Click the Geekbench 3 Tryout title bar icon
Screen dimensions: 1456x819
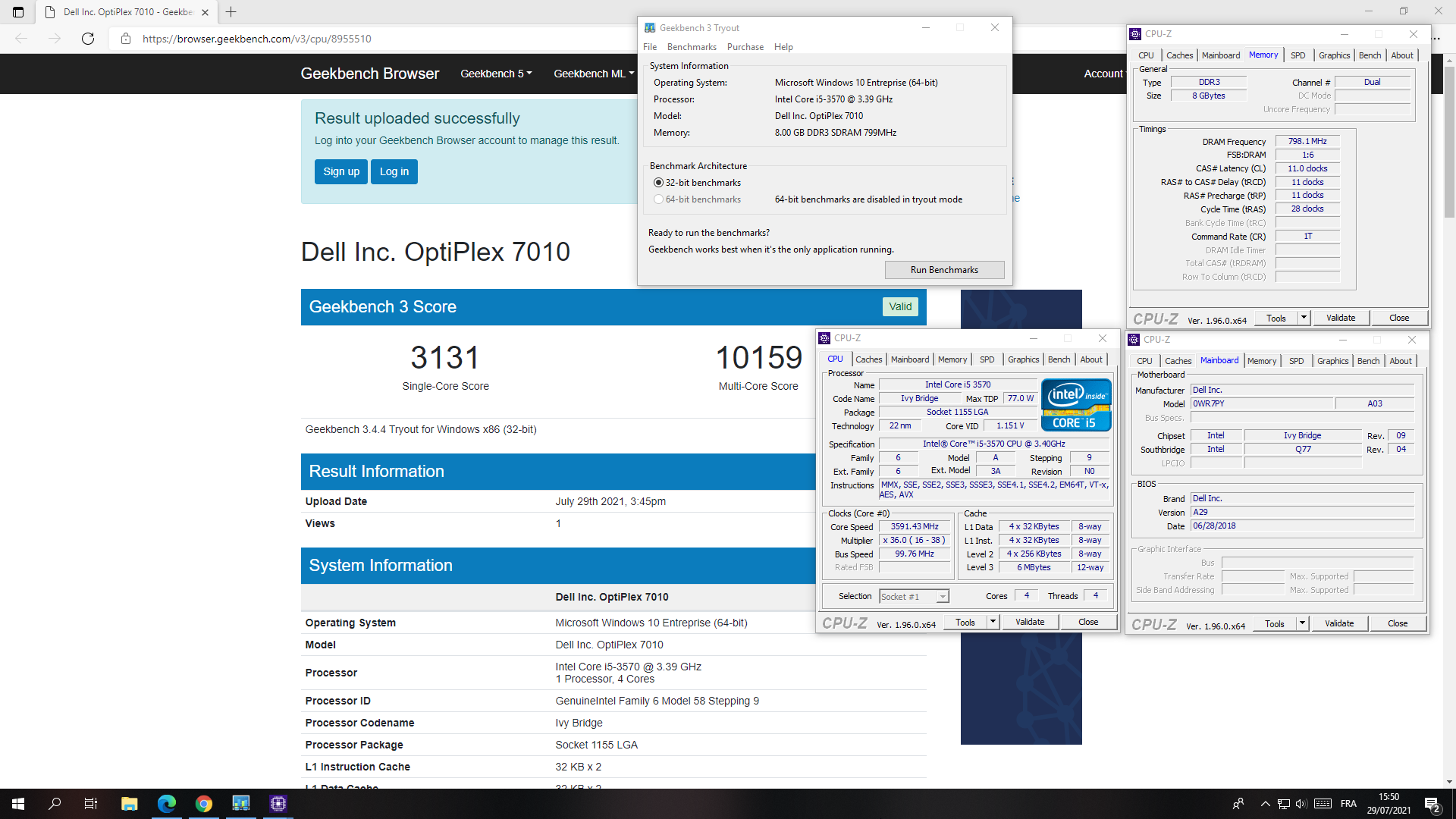650,28
